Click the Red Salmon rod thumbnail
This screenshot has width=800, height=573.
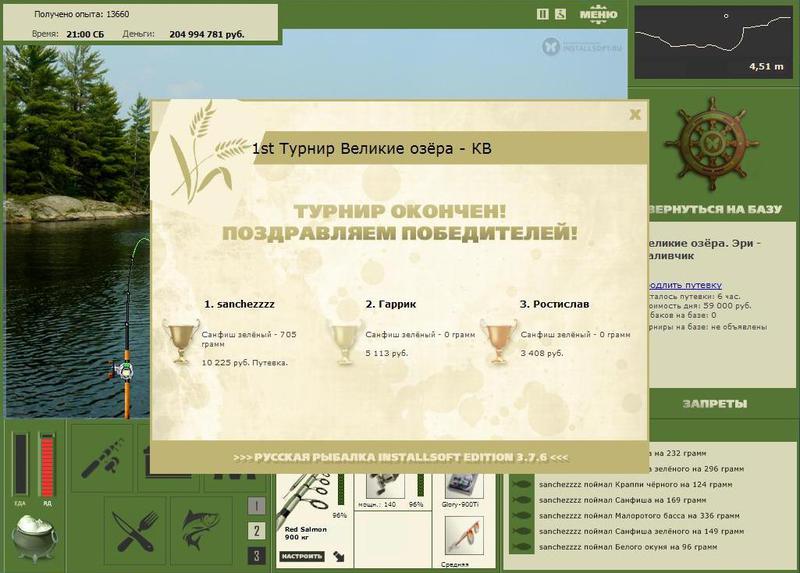click(x=303, y=499)
